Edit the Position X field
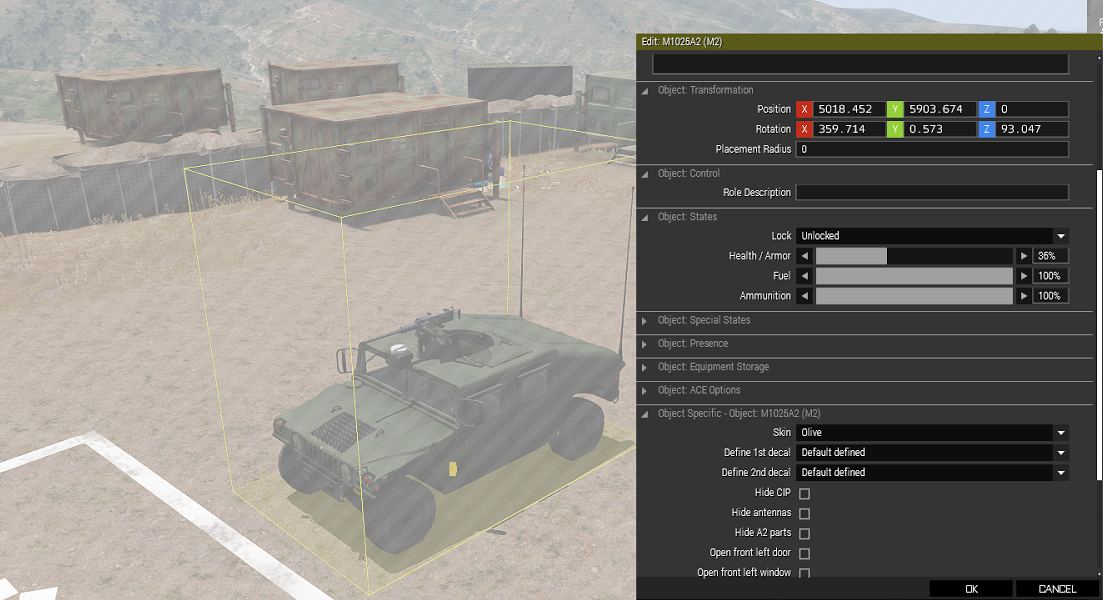The height and width of the screenshot is (600, 1103). 849,109
